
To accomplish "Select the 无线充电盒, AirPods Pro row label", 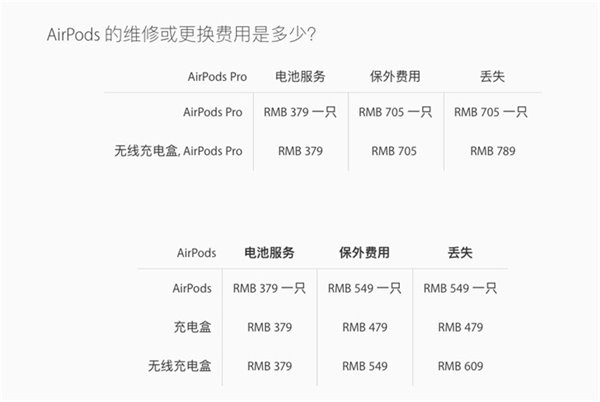I will [x=179, y=151].
